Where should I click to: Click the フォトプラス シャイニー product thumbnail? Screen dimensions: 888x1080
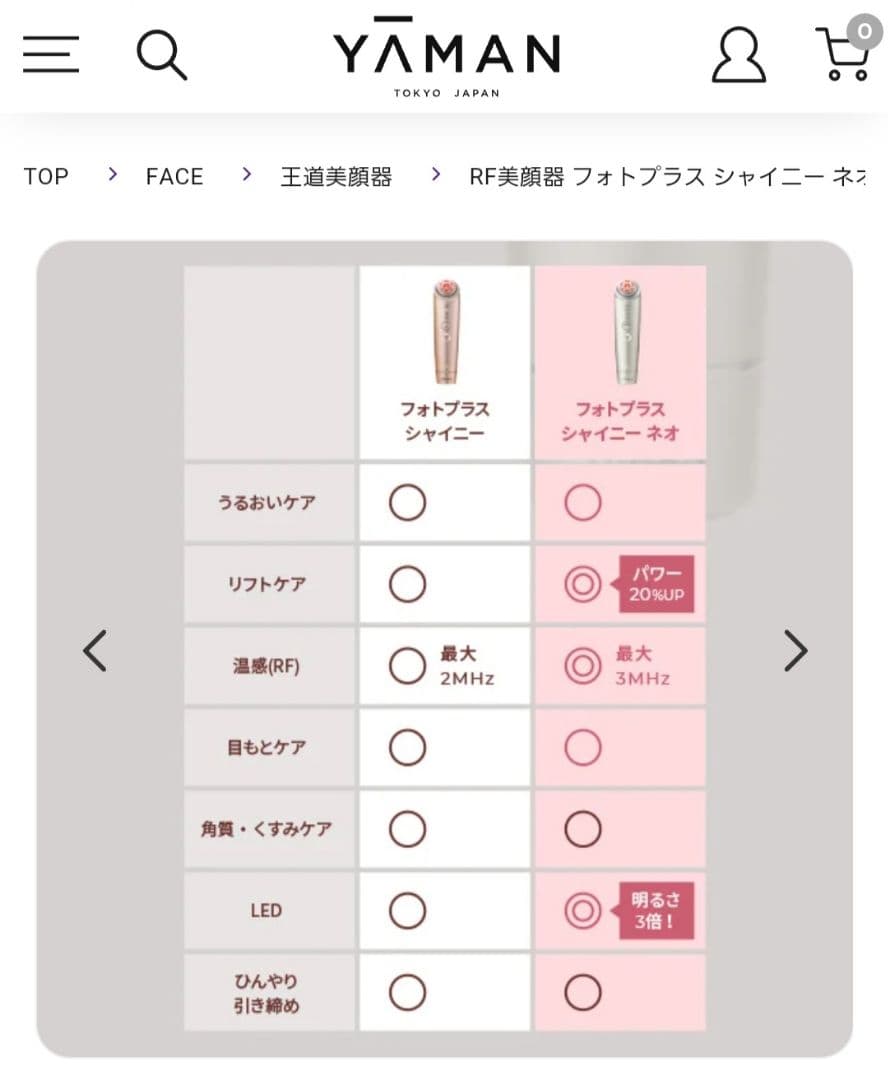click(x=444, y=330)
